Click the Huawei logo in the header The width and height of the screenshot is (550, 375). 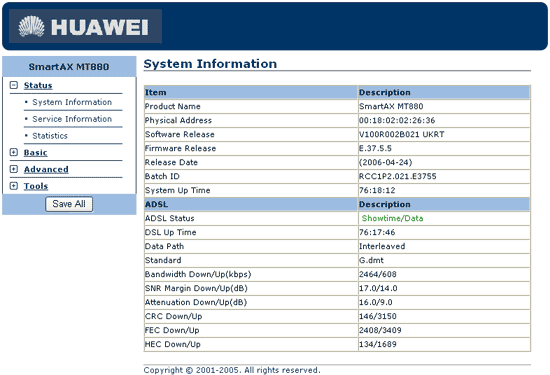(85, 26)
